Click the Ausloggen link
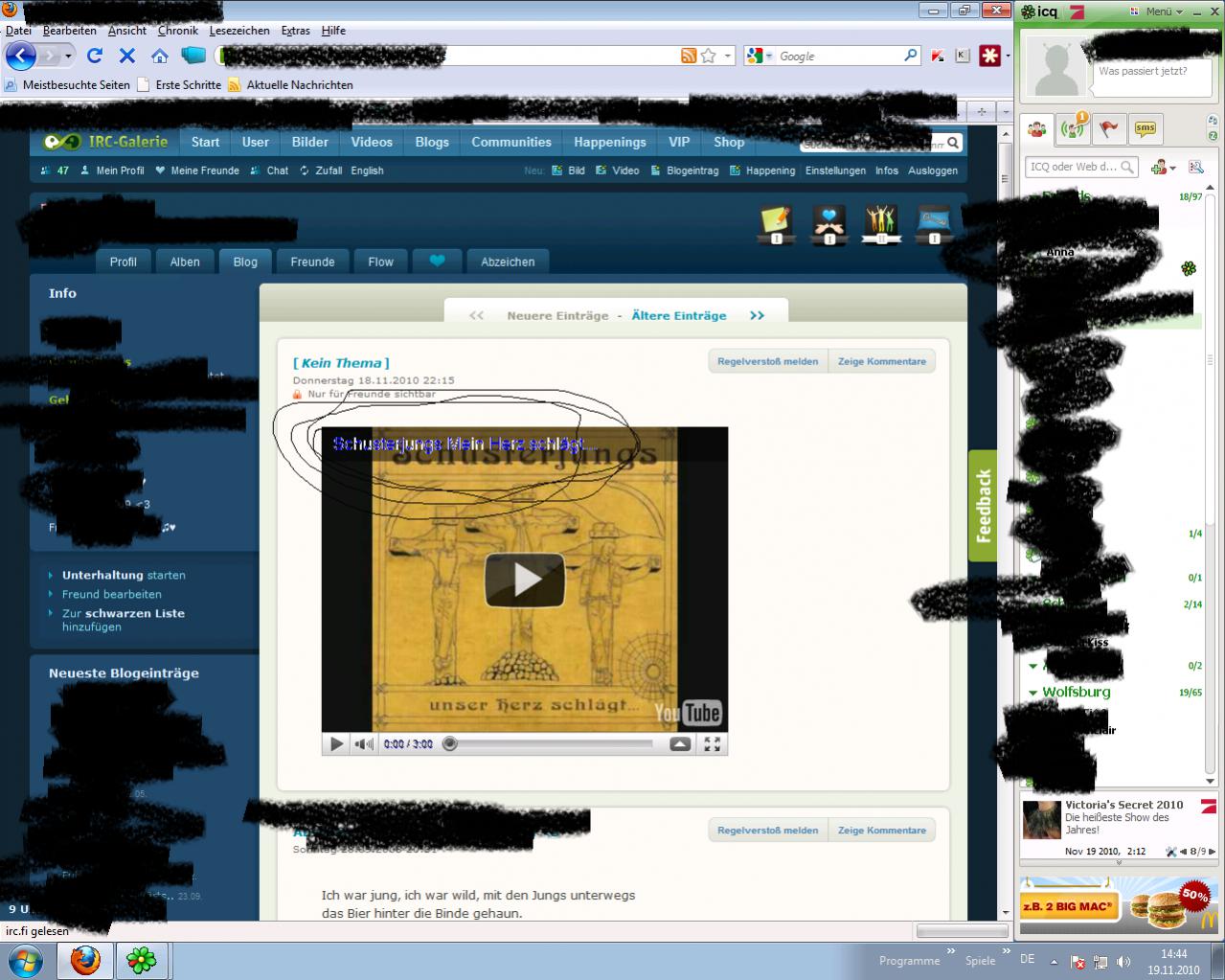 (932, 171)
